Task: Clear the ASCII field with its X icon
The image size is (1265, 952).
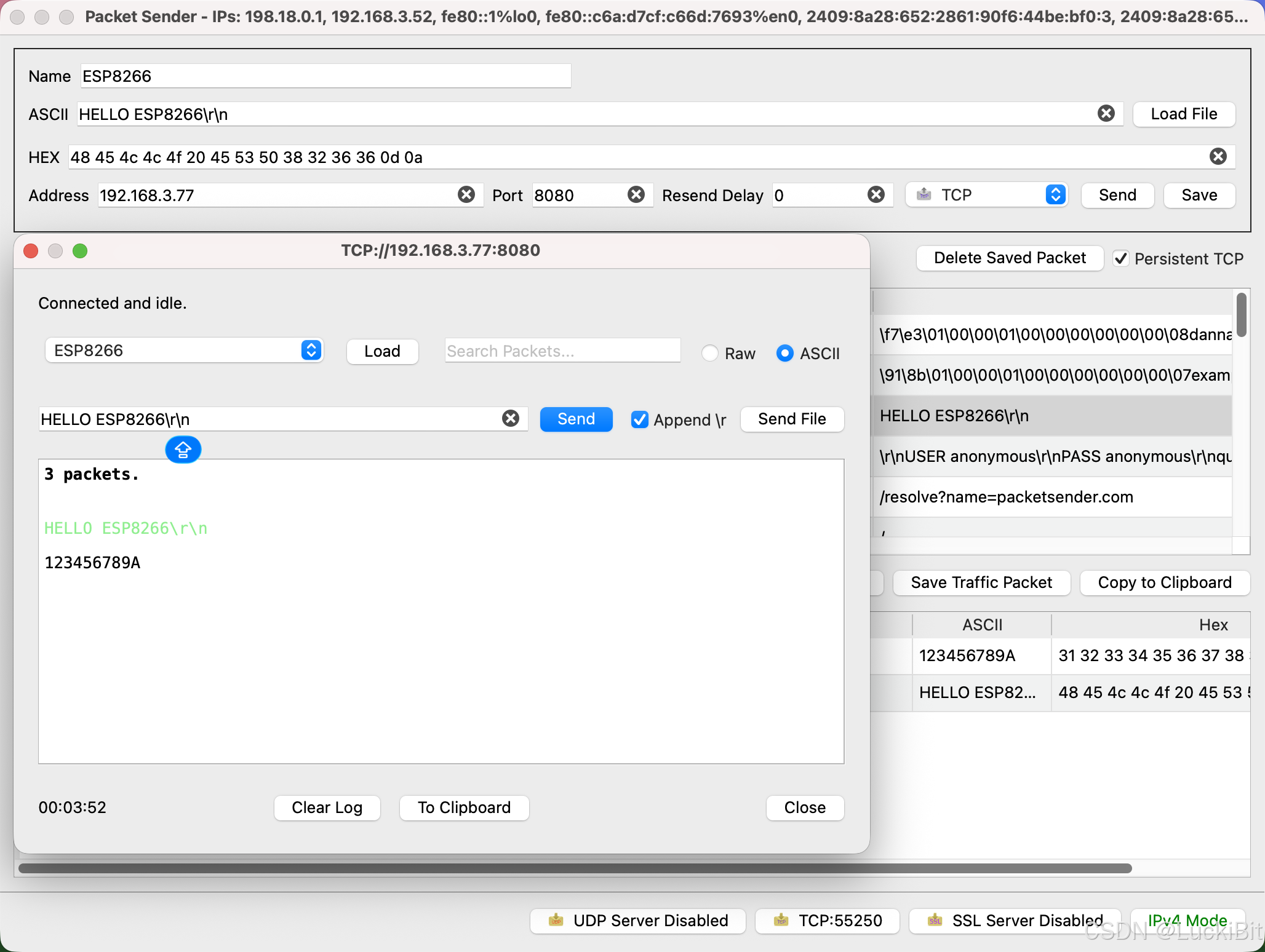Action: [x=1106, y=114]
